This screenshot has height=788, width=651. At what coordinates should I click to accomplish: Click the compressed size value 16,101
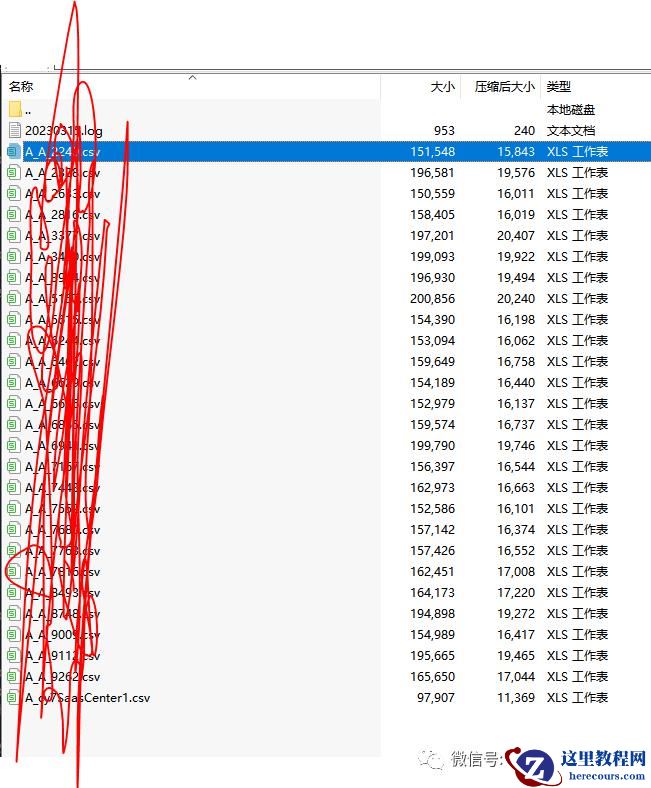[516, 509]
